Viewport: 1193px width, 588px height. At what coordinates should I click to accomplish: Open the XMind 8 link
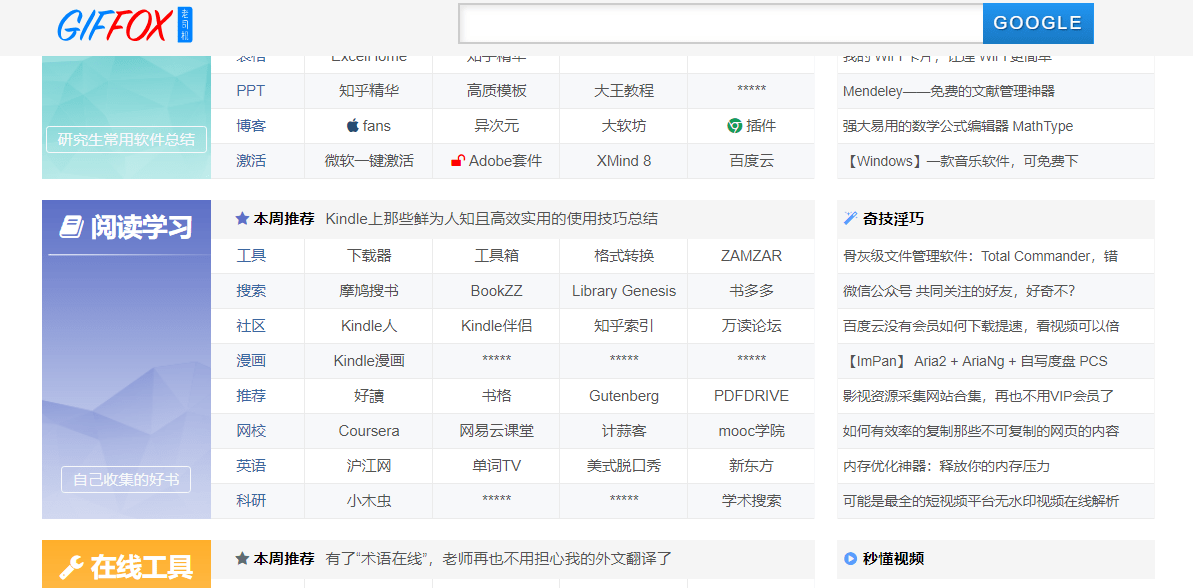(x=624, y=161)
